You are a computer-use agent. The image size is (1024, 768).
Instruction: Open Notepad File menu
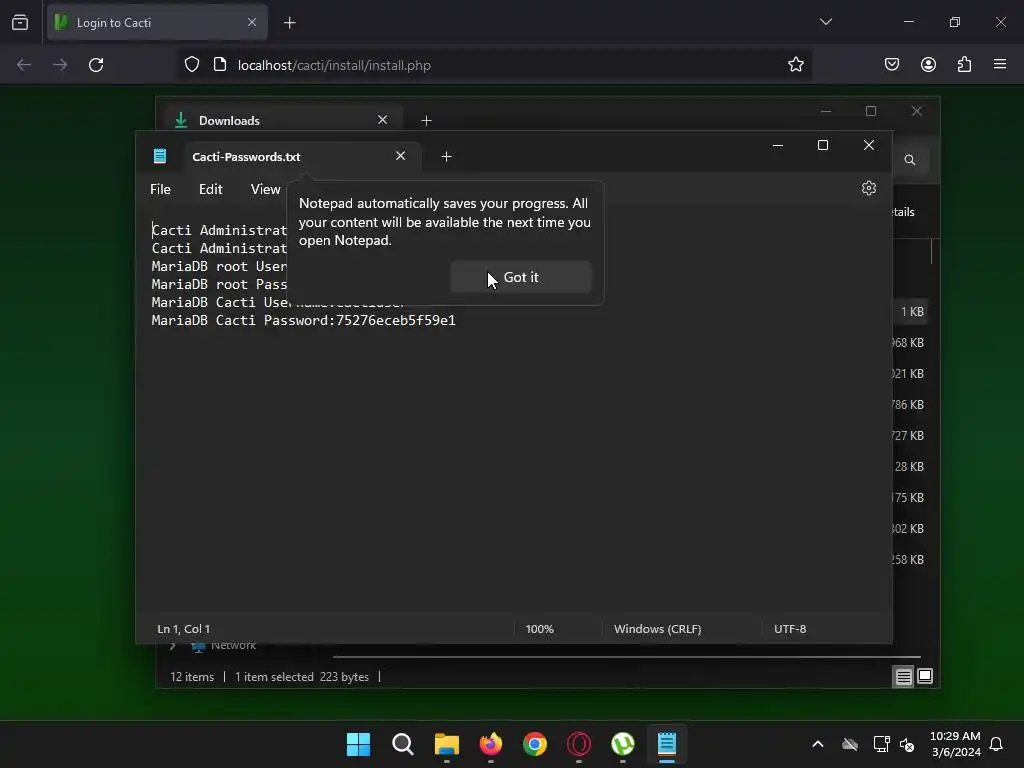coord(160,189)
